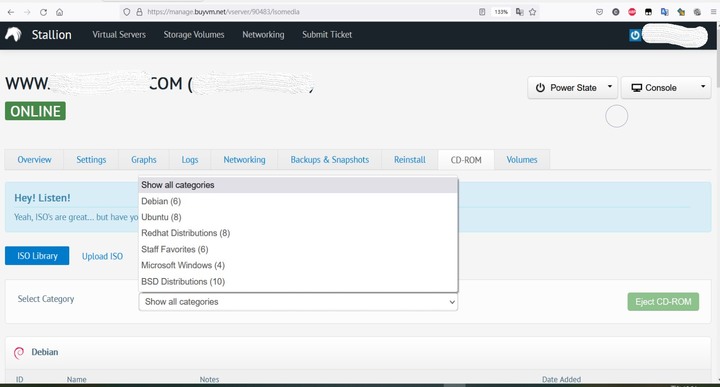Switch to the Graphs tab
720x387 pixels.
tap(144, 160)
